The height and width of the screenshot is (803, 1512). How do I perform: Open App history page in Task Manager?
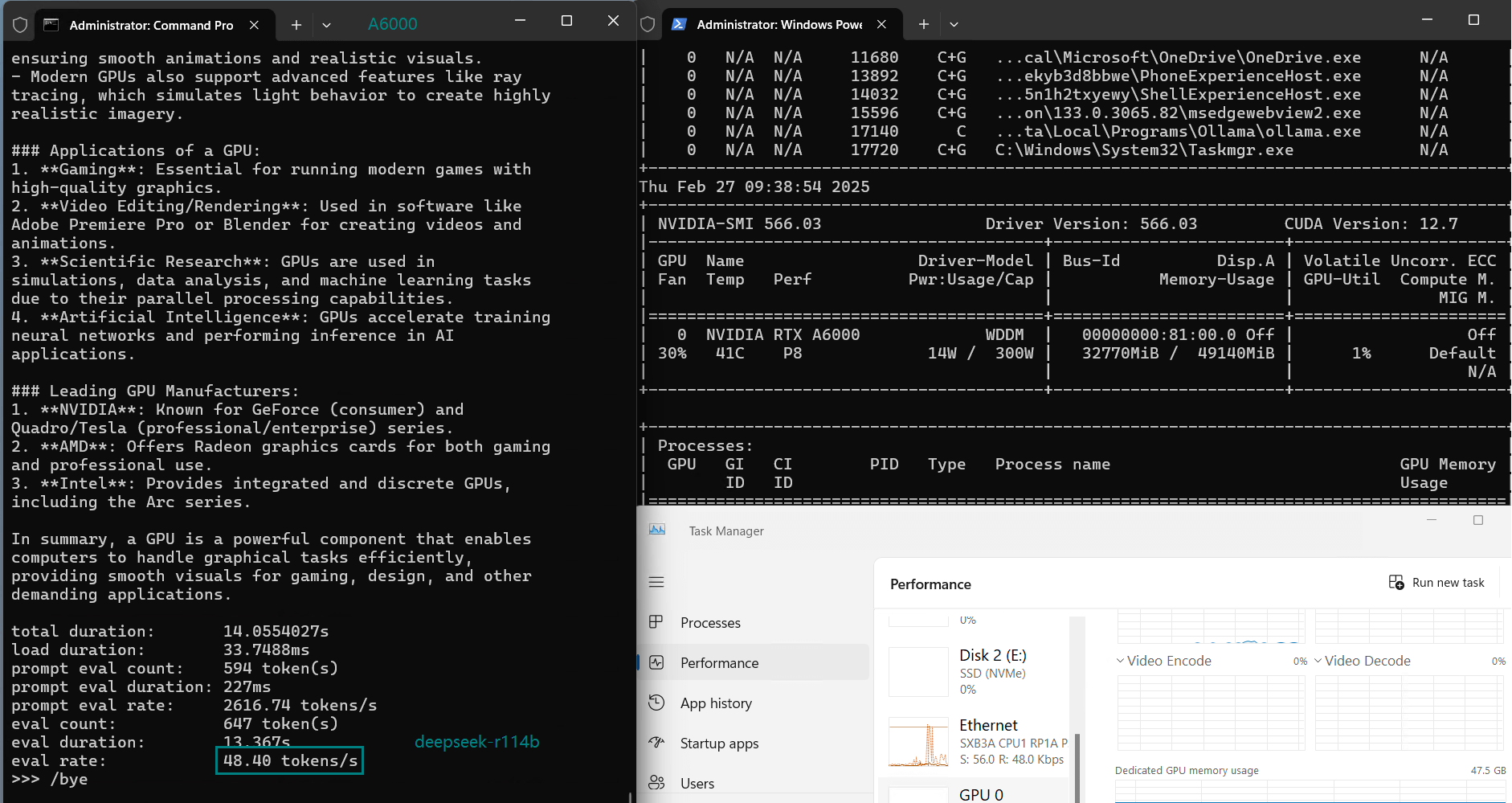coord(755,703)
